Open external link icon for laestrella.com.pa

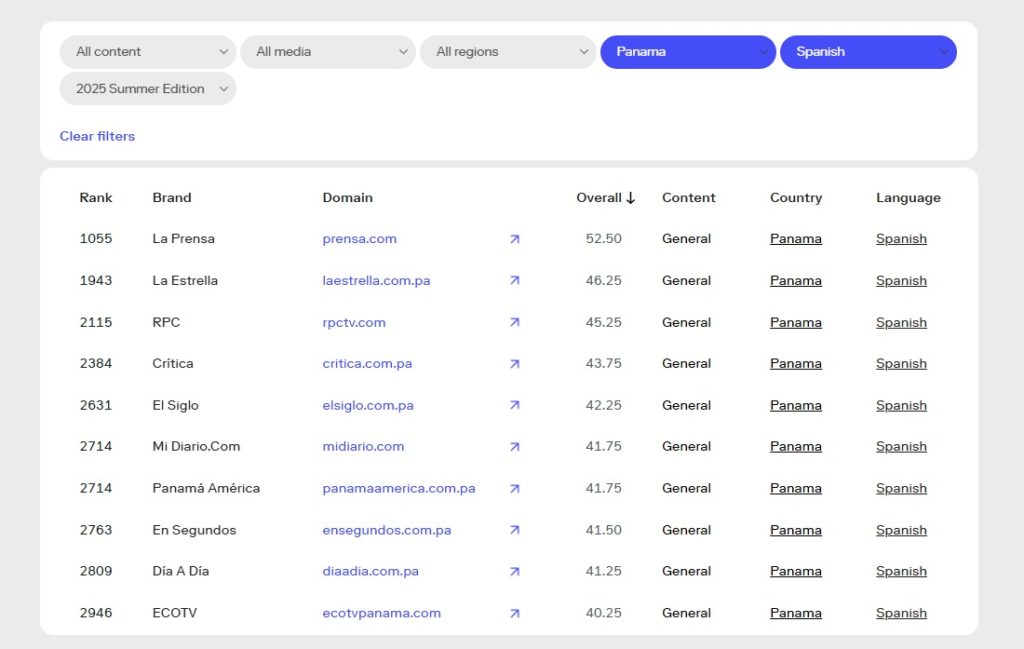(x=515, y=281)
